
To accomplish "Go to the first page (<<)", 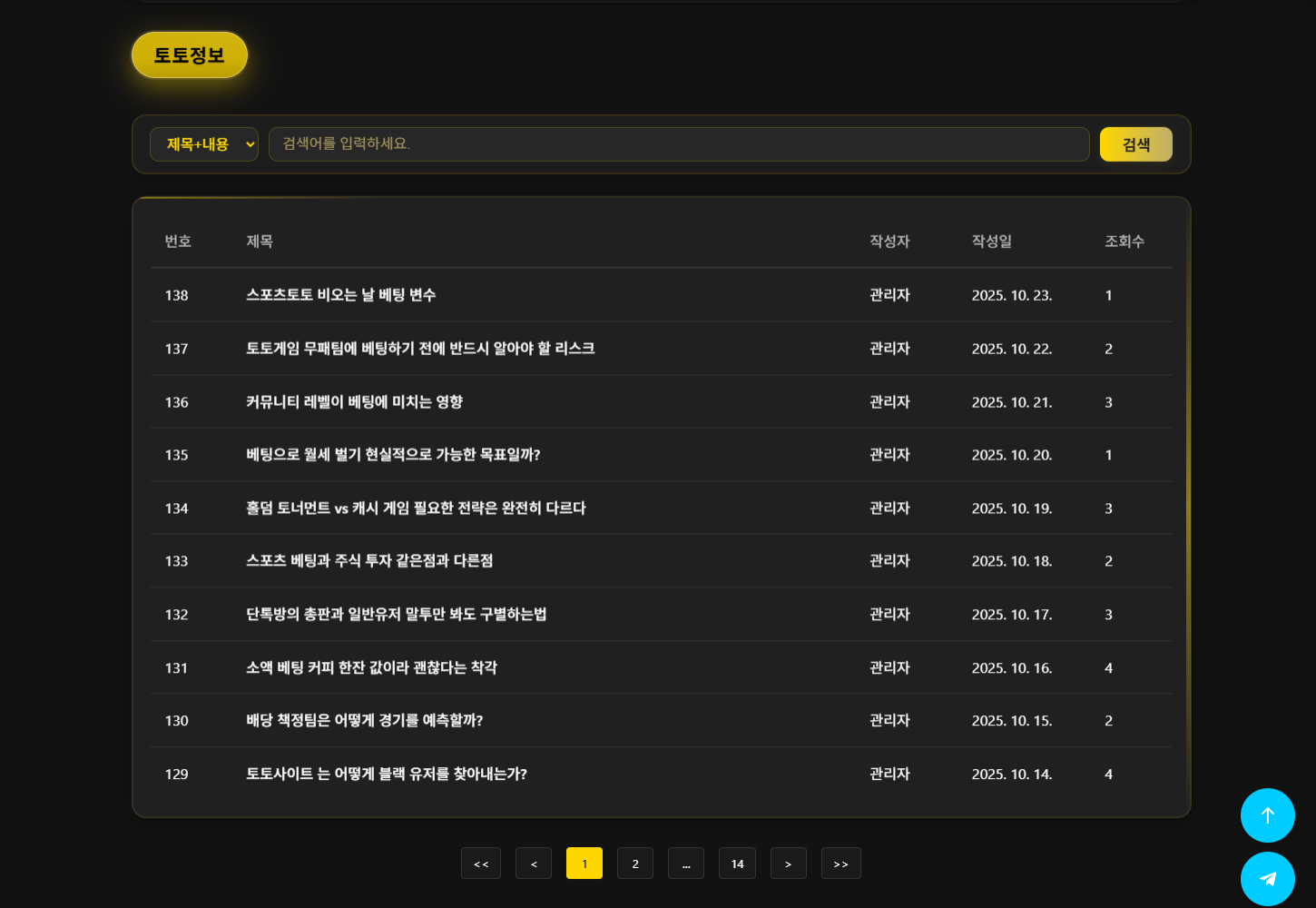I will [481, 864].
